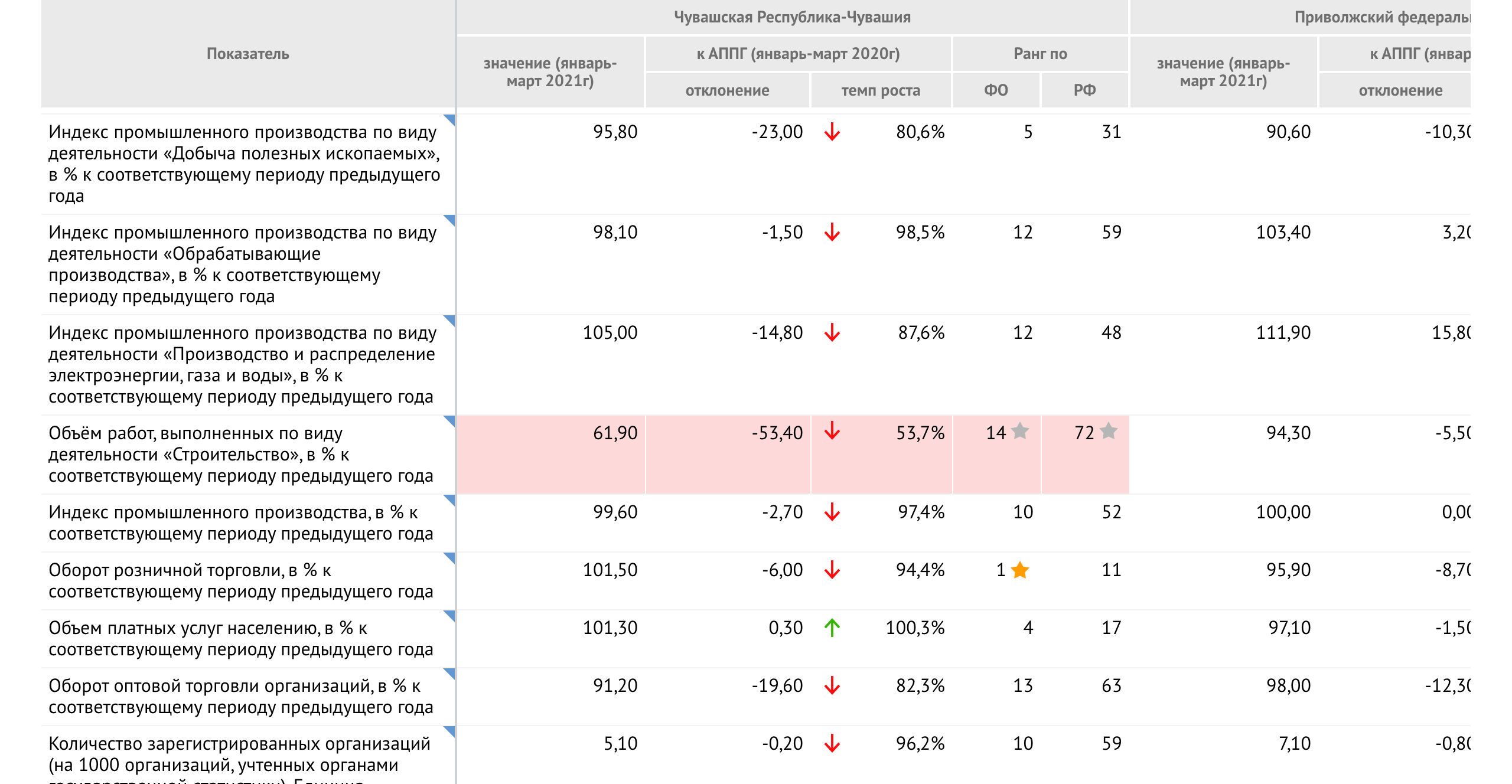The image size is (1512, 784).
Task: Click value 105,00 cell
Action: click(550, 364)
